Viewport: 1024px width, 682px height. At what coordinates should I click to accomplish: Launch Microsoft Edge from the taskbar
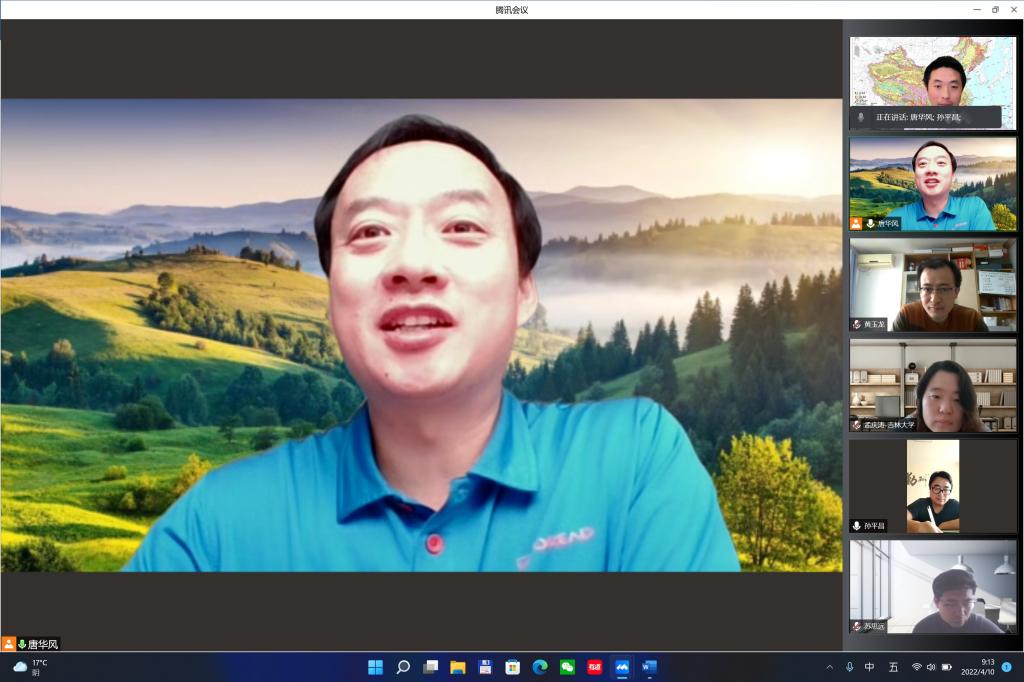[540, 667]
